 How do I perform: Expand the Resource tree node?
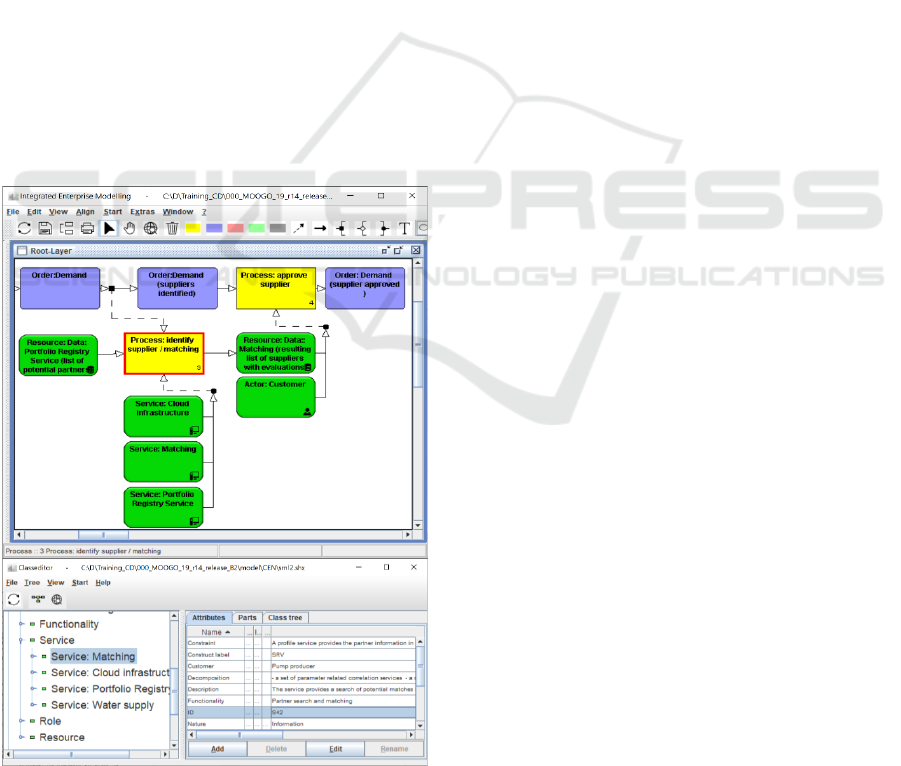click(21, 737)
